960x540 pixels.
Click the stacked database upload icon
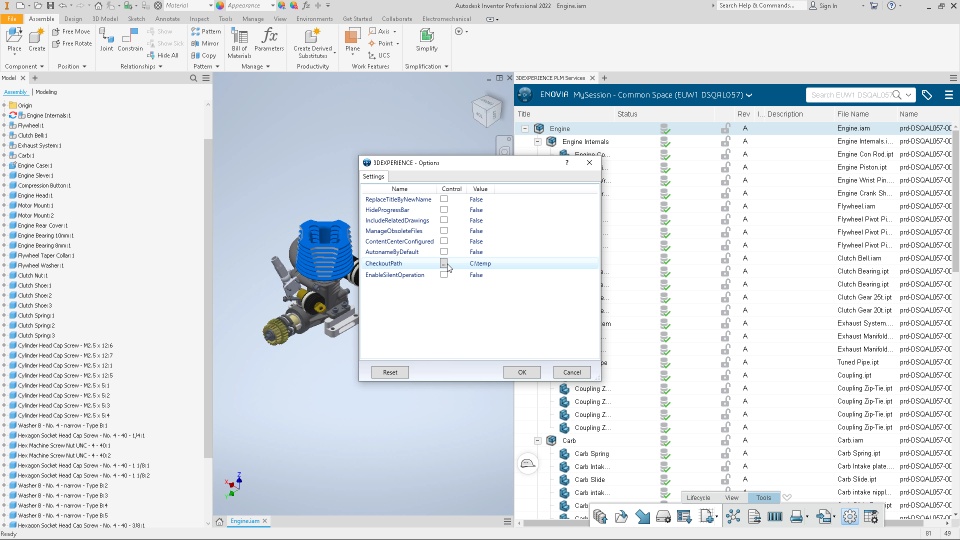pos(600,517)
